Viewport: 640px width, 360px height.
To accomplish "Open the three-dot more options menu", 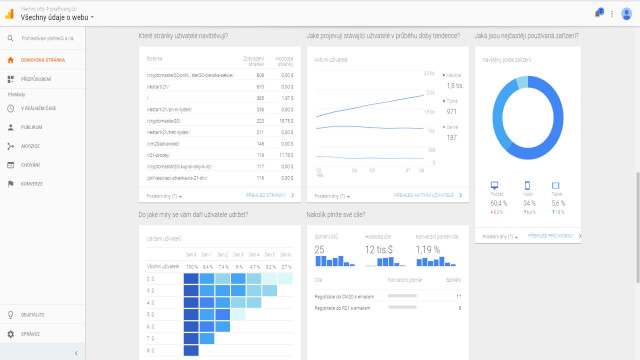I will point(612,14).
